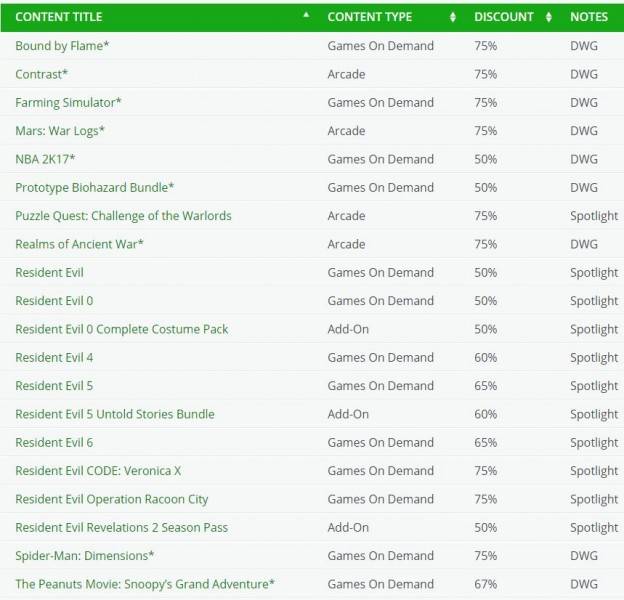The image size is (624, 600).
Task: Open the Resident Evil 5 game link
Action: pos(54,386)
